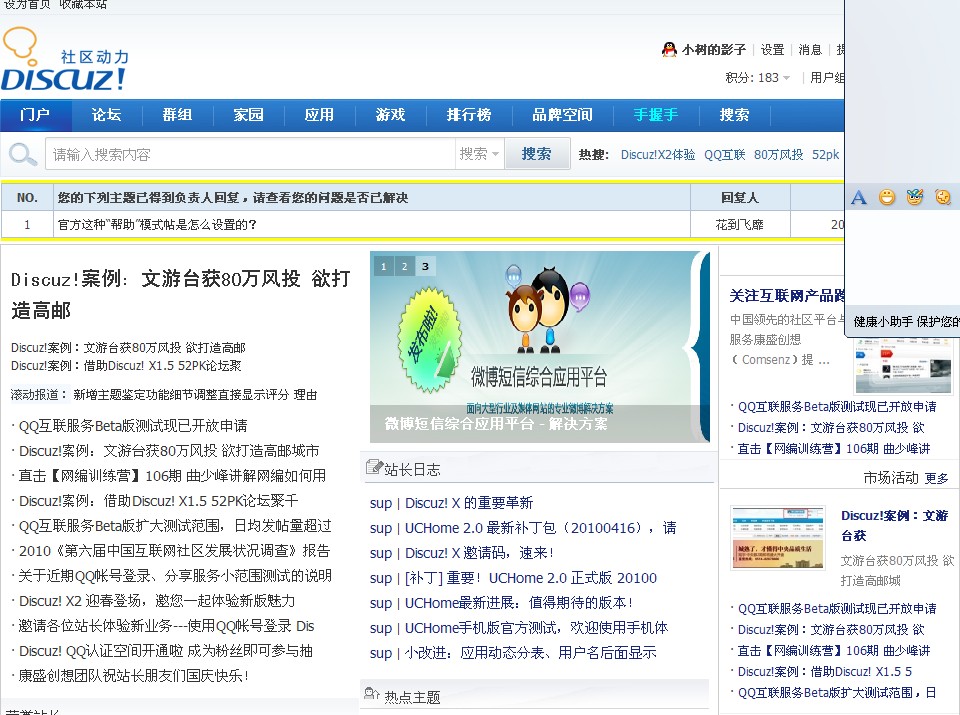This screenshot has width=960, height=715.
Task: Click hot search 52pk
Action: coord(825,155)
